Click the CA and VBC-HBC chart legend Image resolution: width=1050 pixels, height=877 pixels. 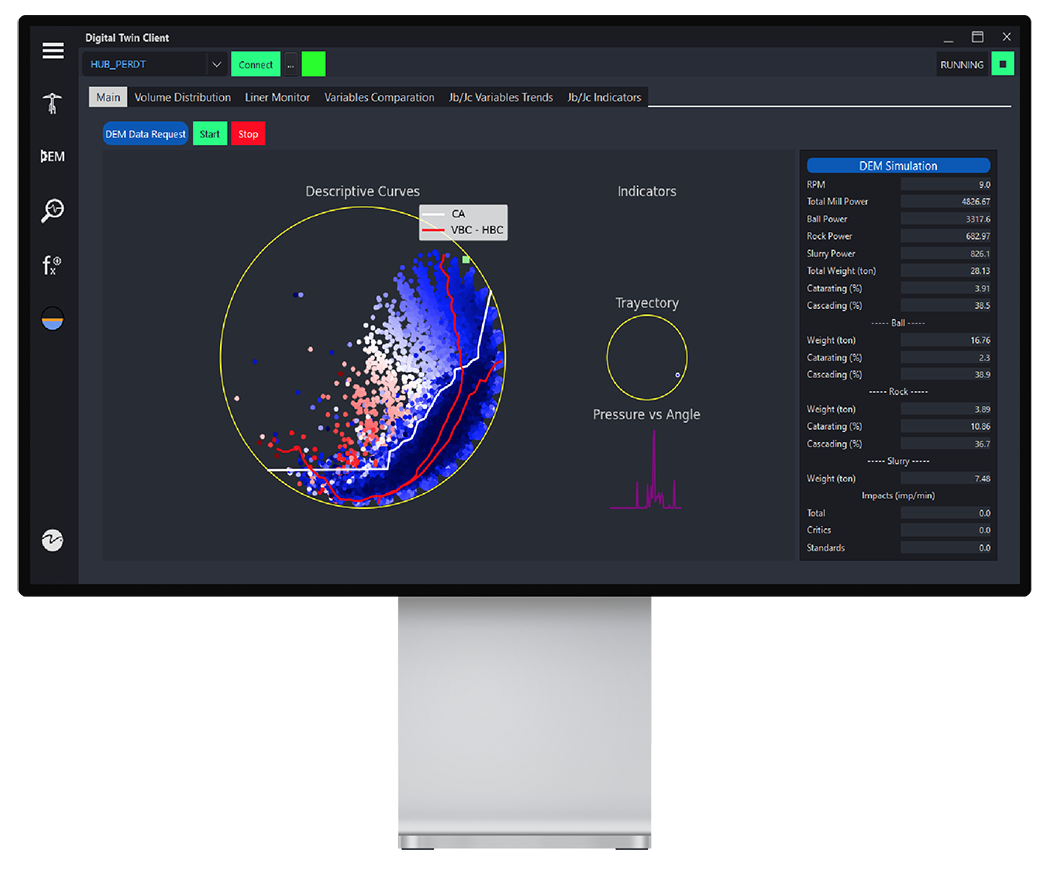coord(463,222)
